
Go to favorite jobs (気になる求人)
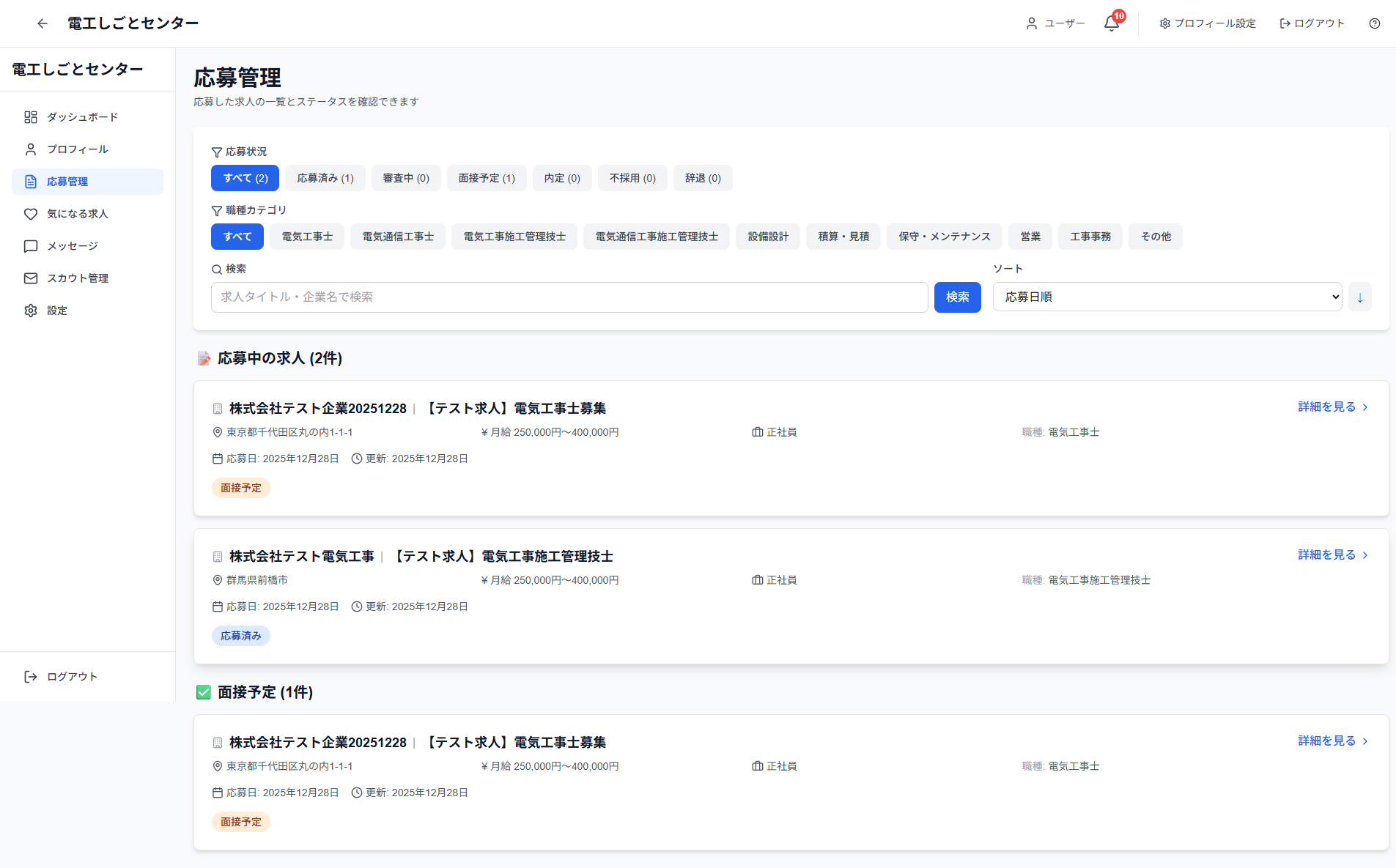(77, 214)
